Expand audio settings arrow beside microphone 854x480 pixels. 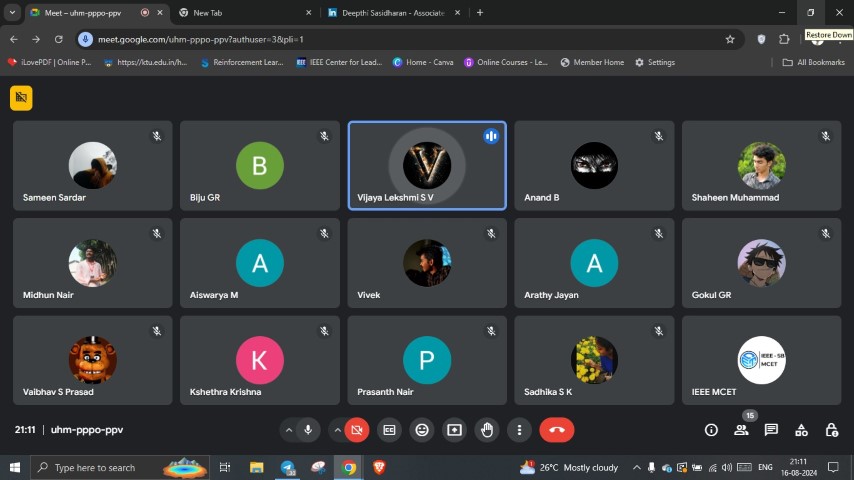(x=289, y=430)
